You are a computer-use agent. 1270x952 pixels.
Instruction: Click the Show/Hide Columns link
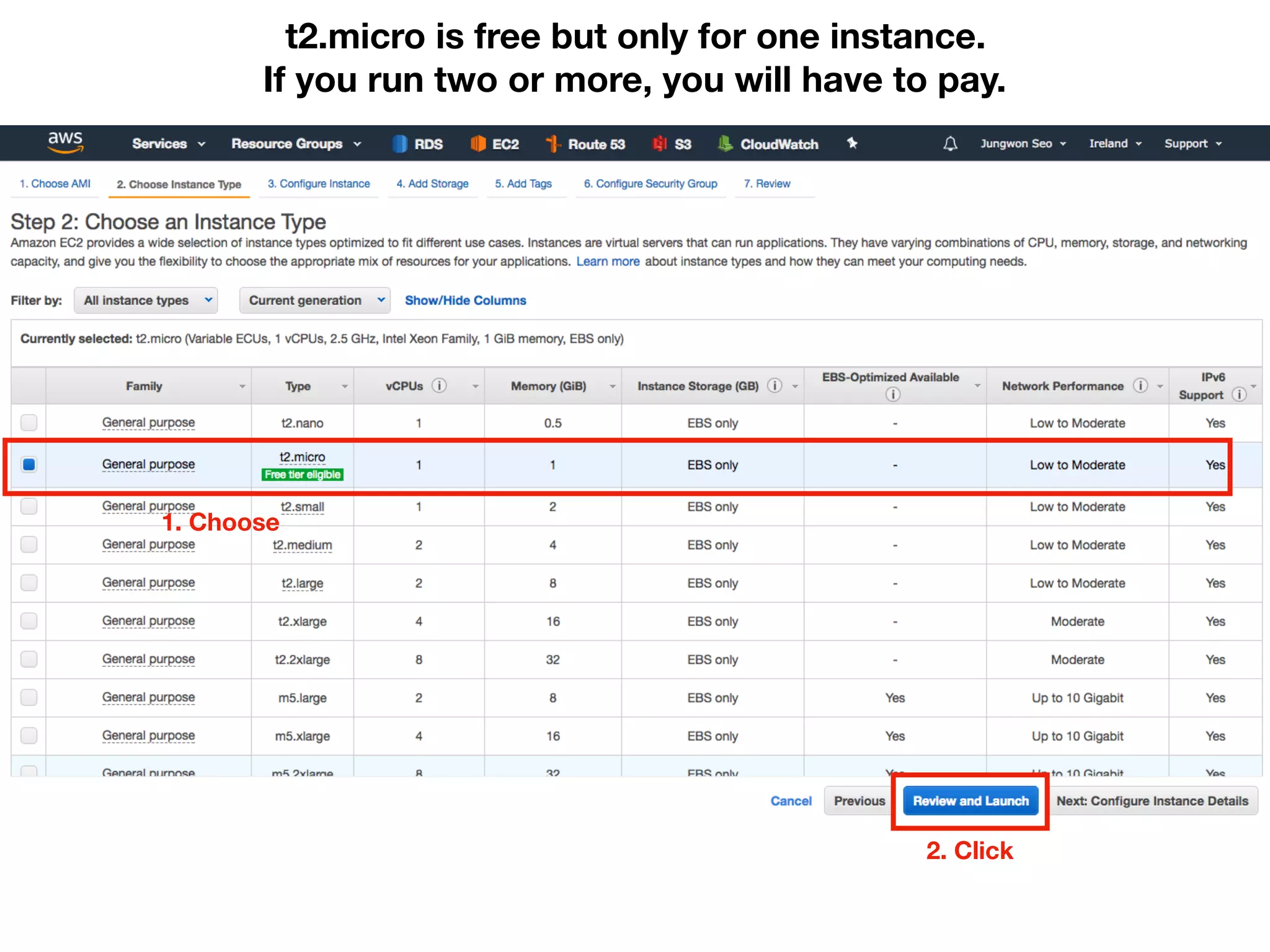[466, 301]
